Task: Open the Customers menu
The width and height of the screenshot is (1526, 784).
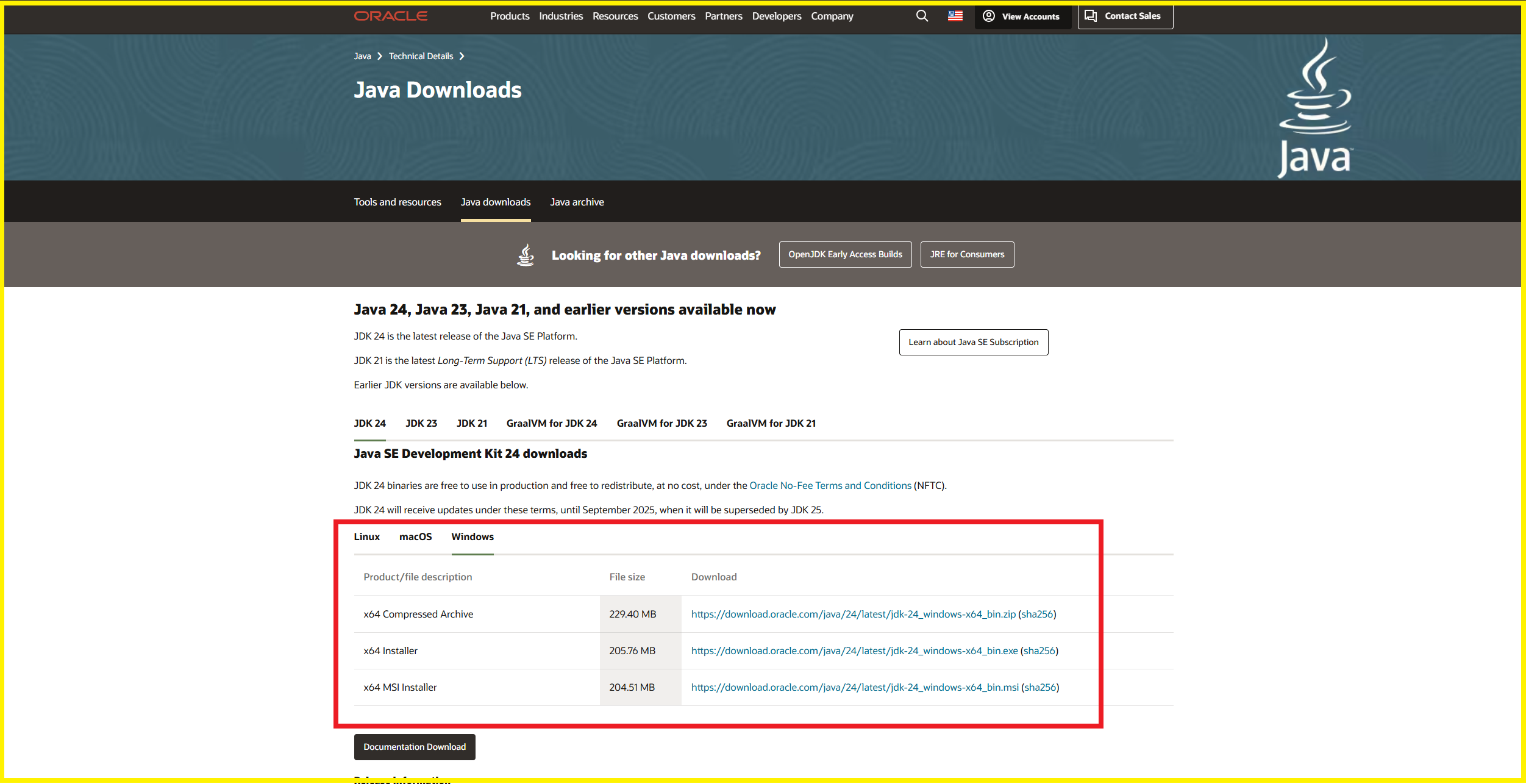Action: coord(671,16)
